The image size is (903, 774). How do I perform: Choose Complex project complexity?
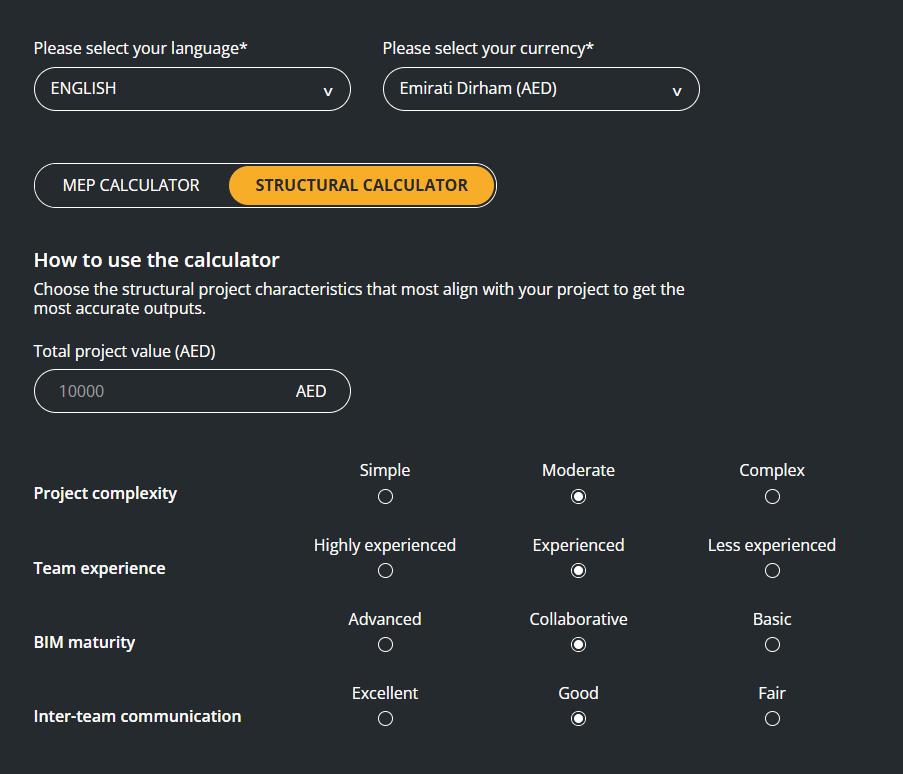point(772,497)
